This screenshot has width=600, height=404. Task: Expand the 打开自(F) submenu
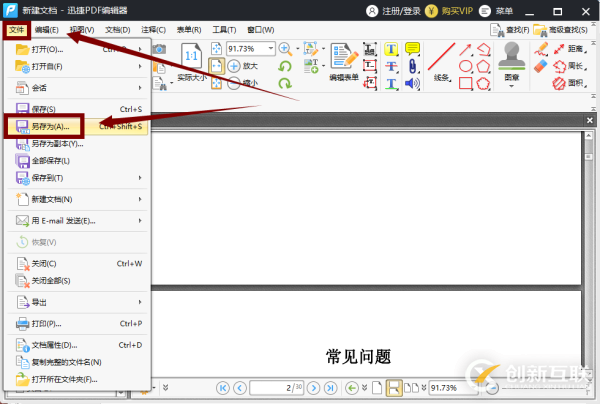point(78,67)
